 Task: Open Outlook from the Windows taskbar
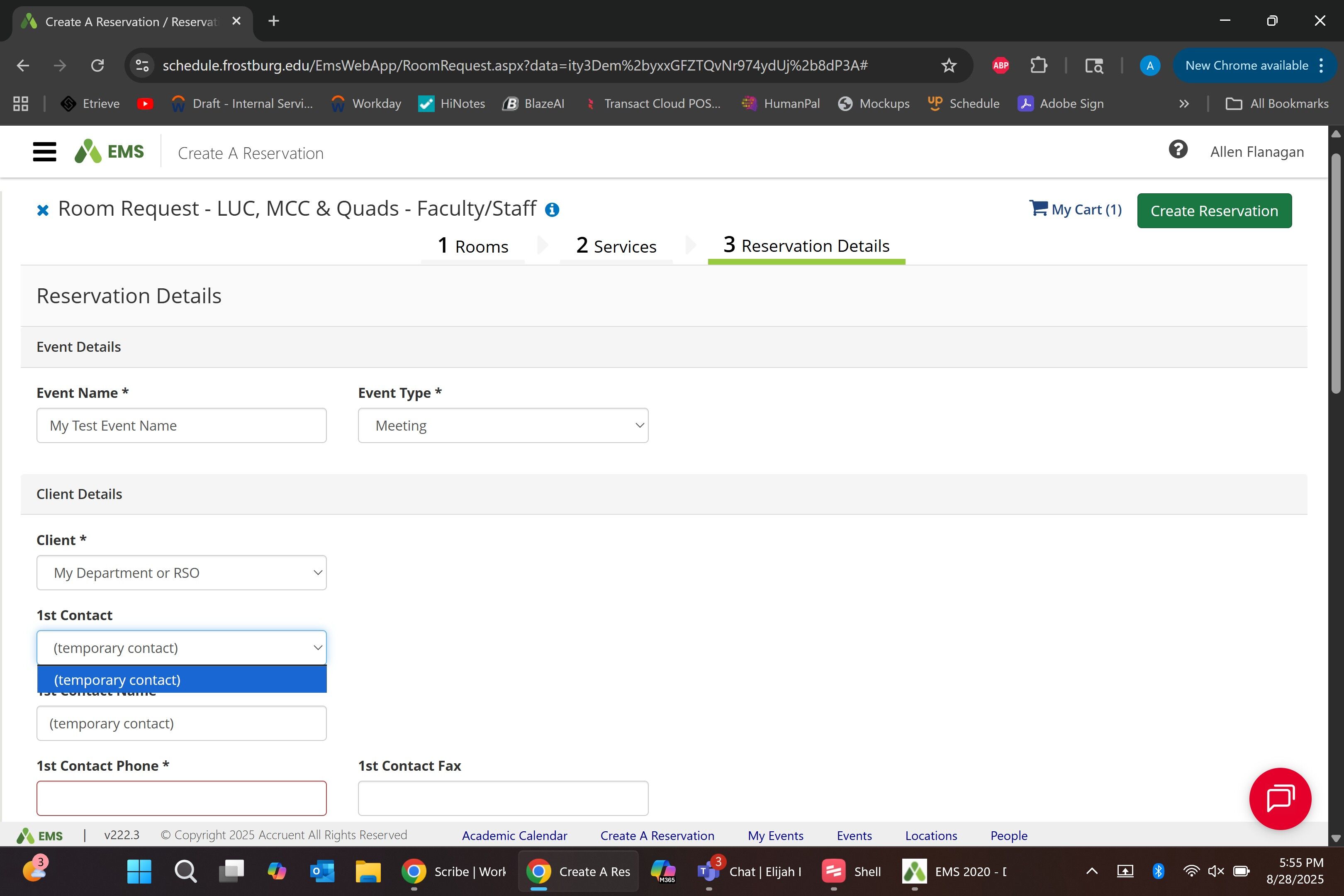coord(322,872)
